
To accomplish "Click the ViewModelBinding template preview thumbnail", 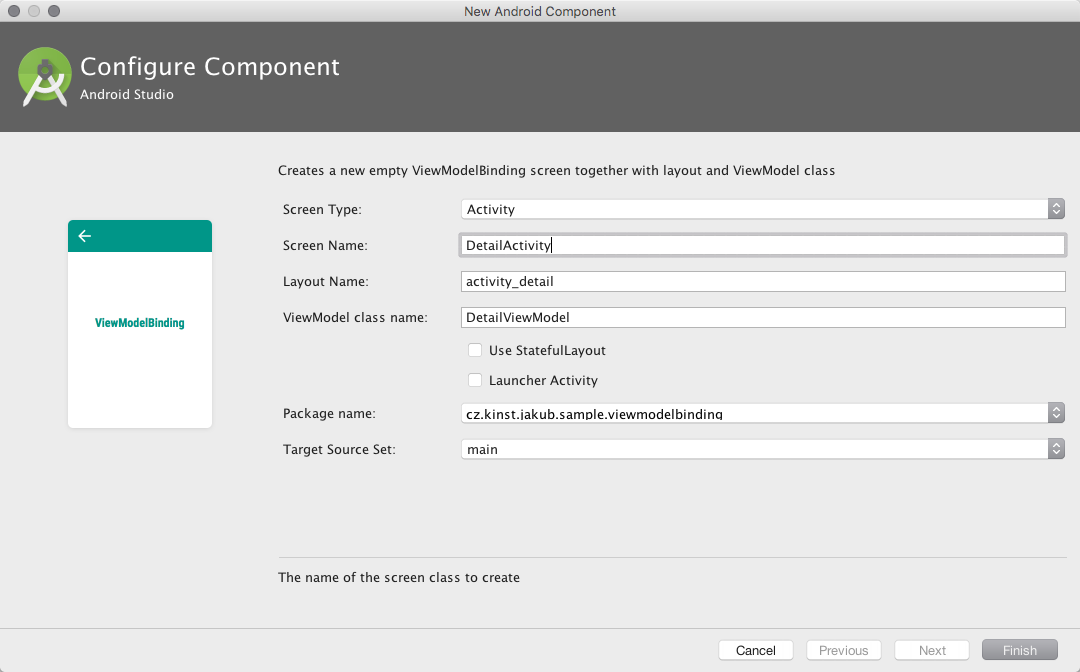I will coord(140,324).
